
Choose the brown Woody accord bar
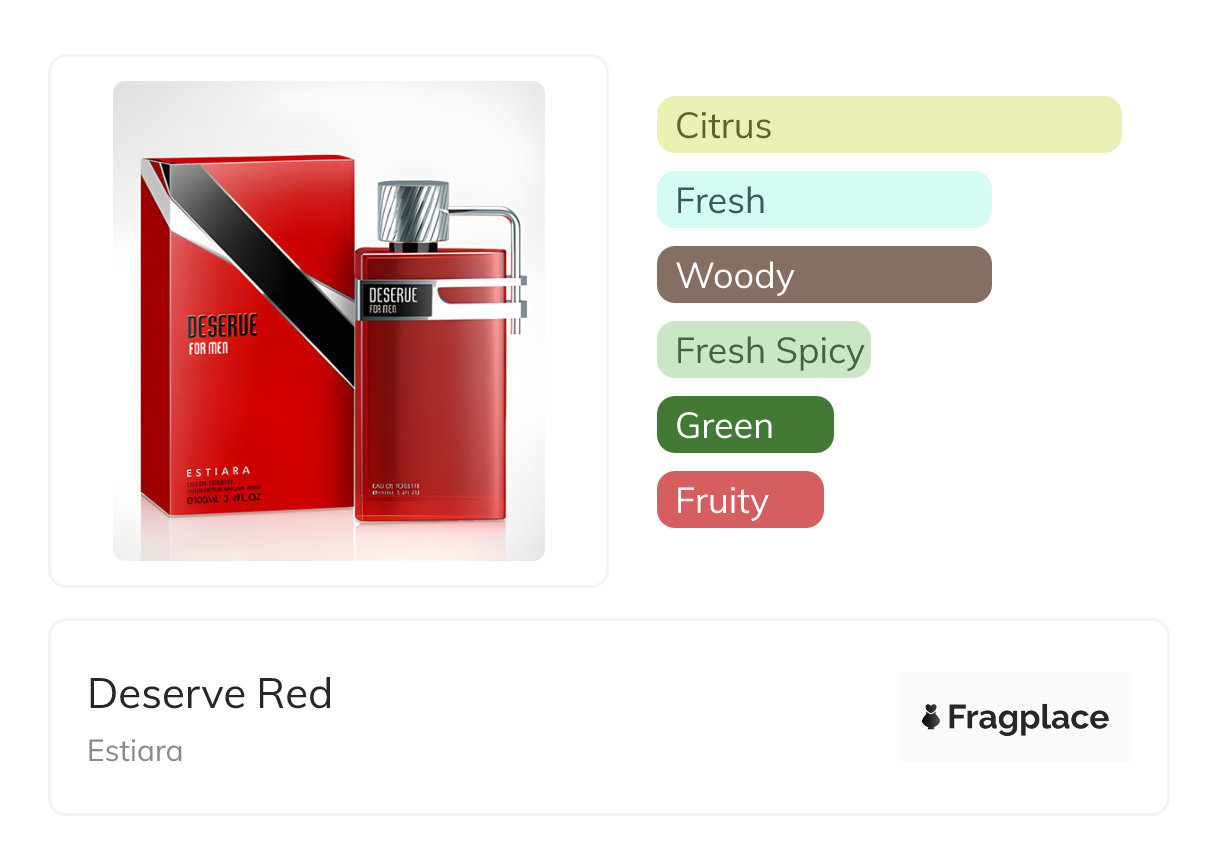tap(824, 275)
